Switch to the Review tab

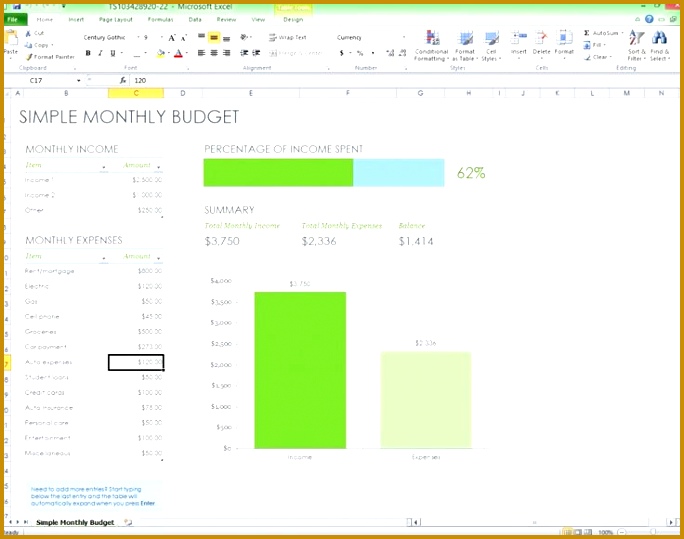226,20
